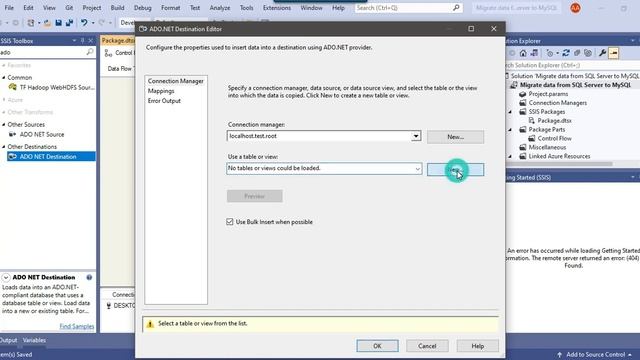Click search magnifier in top search box
640x360 pixels.
pos(456,8)
